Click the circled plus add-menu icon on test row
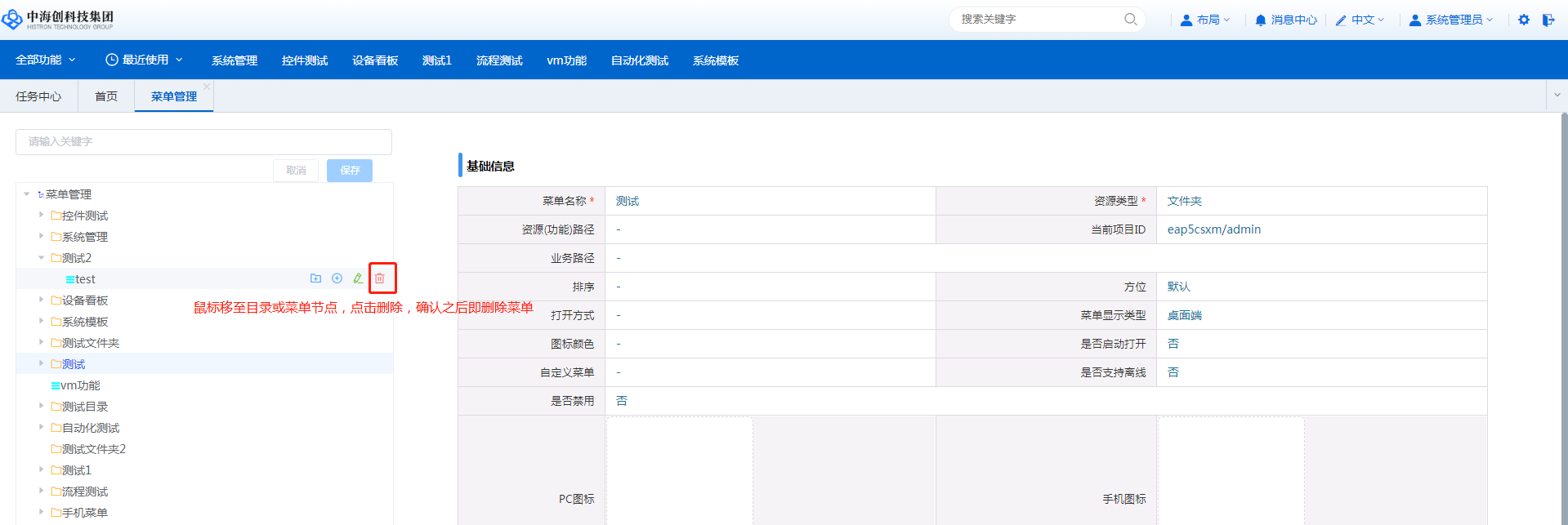The width and height of the screenshot is (1568, 525). click(x=337, y=278)
